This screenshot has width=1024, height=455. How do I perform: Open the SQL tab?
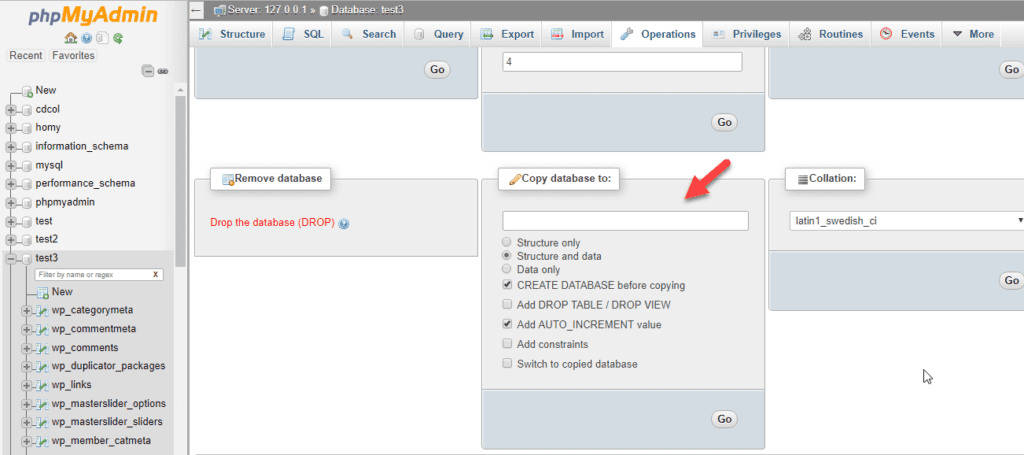point(303,35)
